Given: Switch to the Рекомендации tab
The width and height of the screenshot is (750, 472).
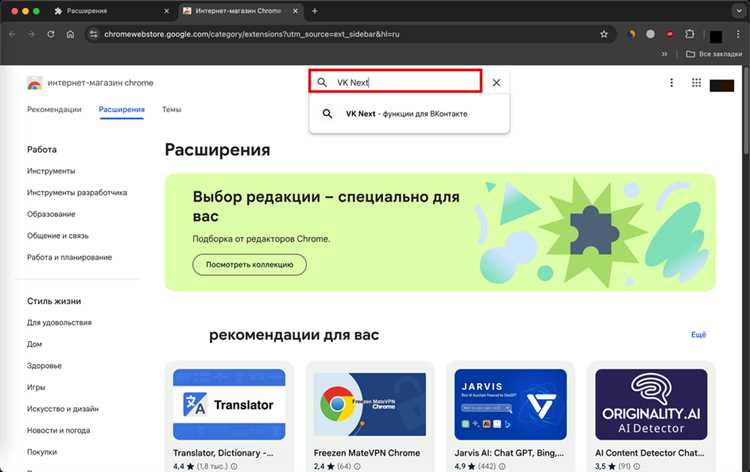Looking at the screenshot, I should (x=54, y=110).
